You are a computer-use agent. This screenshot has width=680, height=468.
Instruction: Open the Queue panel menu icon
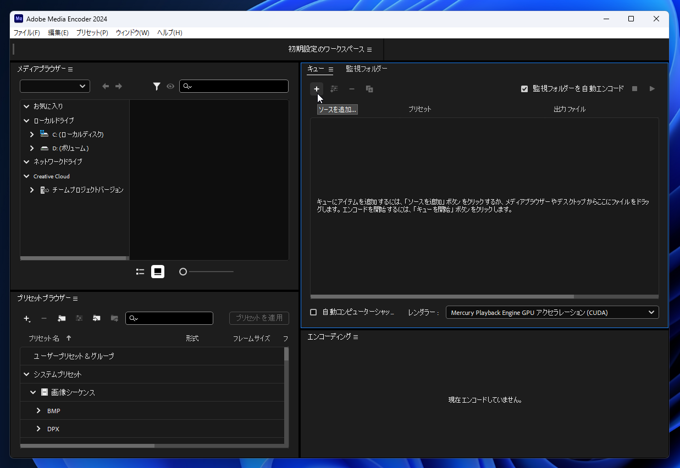click(330, 69)
